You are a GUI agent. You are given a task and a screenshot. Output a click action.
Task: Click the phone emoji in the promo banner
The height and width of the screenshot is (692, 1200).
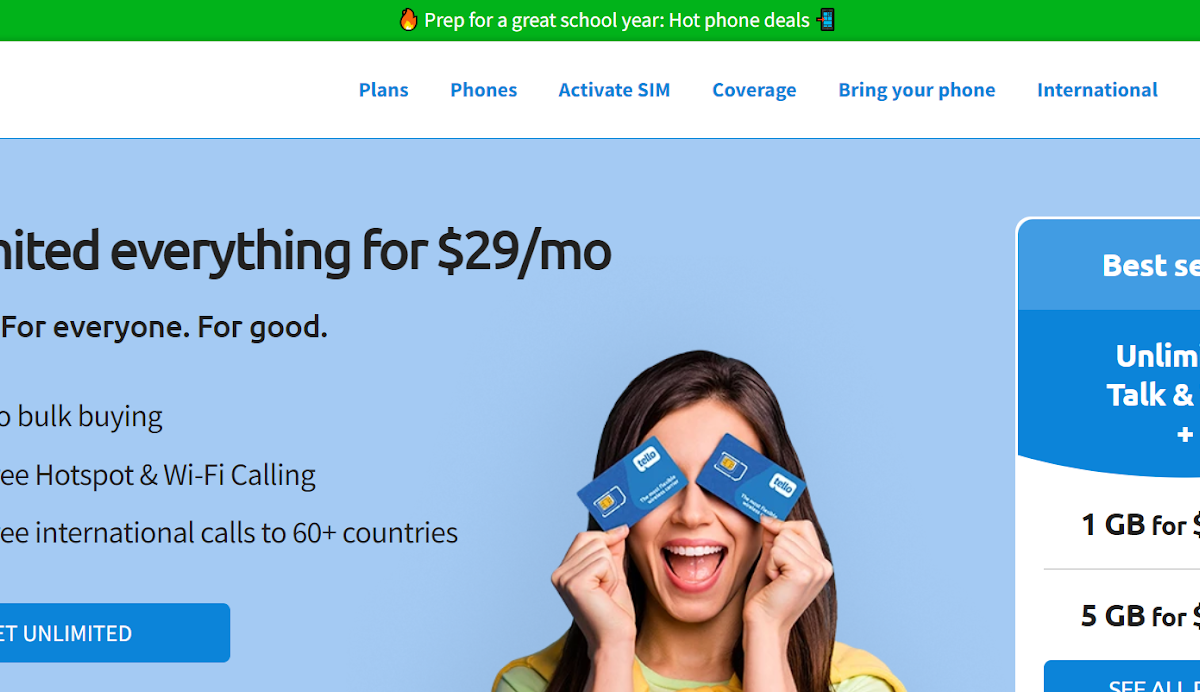coord(825,20)
